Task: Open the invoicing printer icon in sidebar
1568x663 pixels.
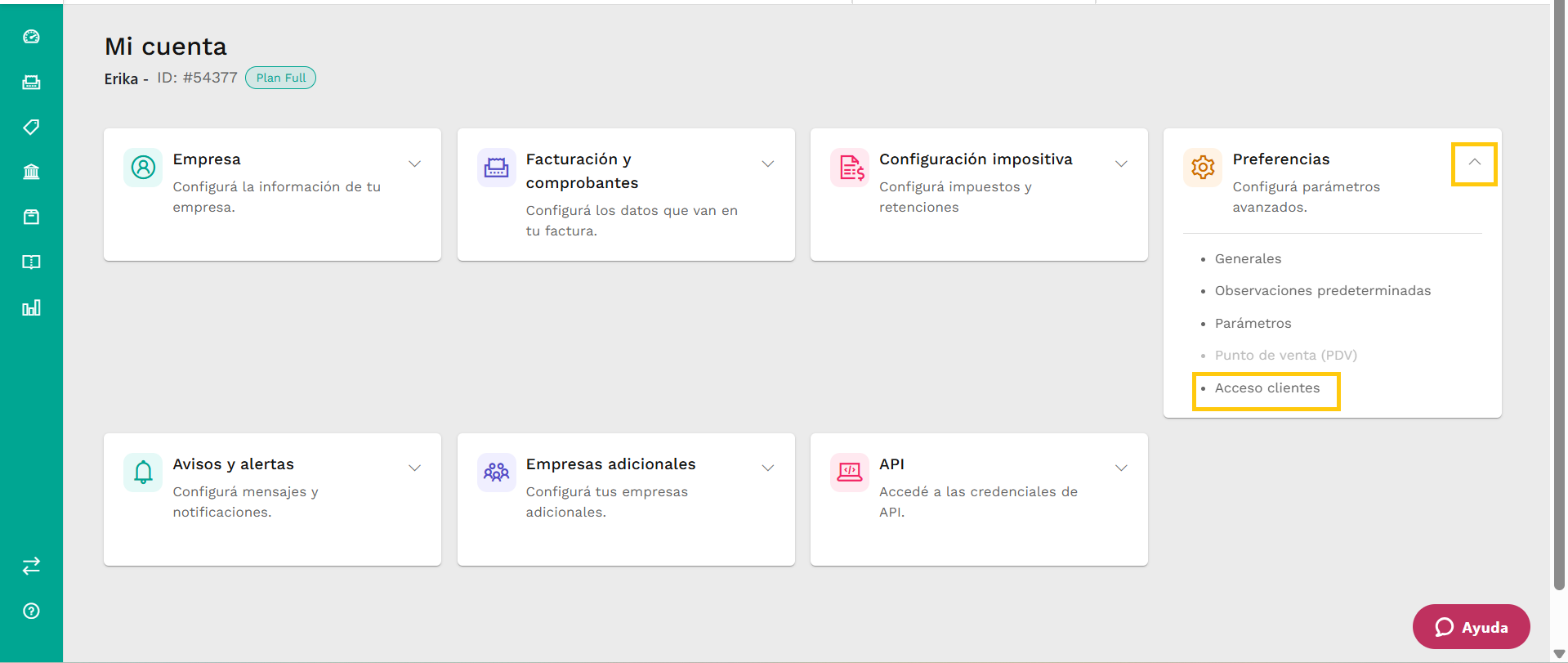Action: click(x=31, y=82)
